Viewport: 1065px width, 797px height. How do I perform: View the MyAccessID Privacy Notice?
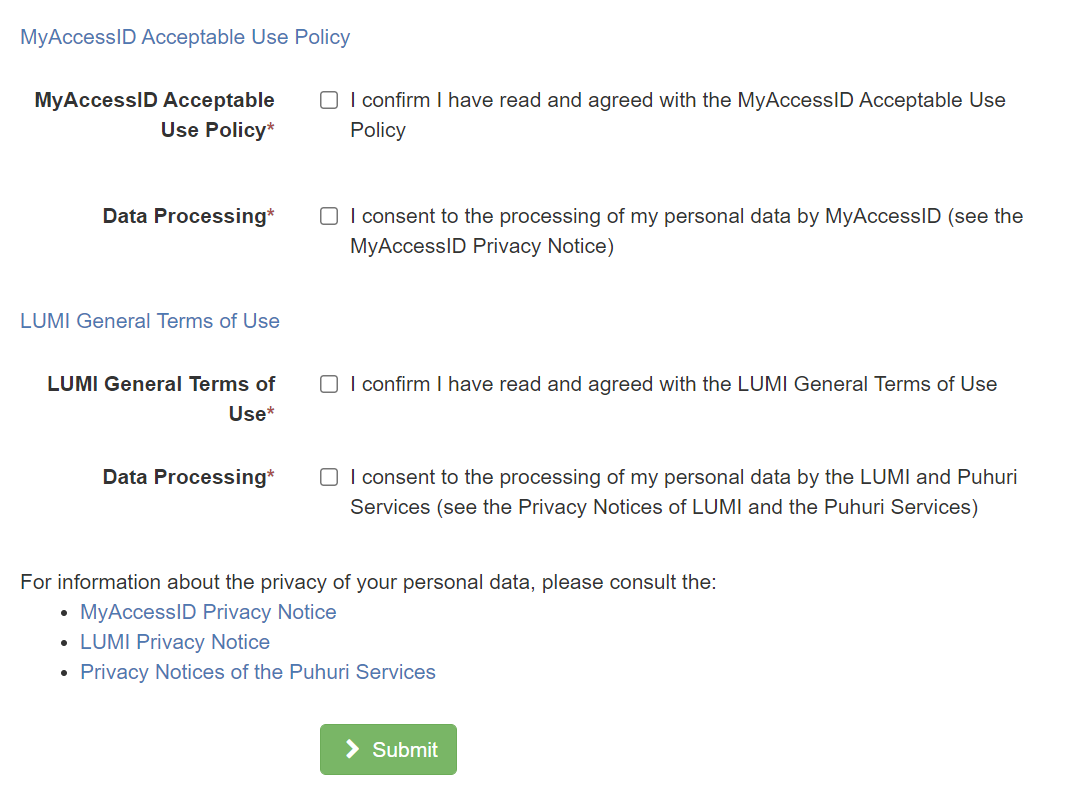(208, 611)
